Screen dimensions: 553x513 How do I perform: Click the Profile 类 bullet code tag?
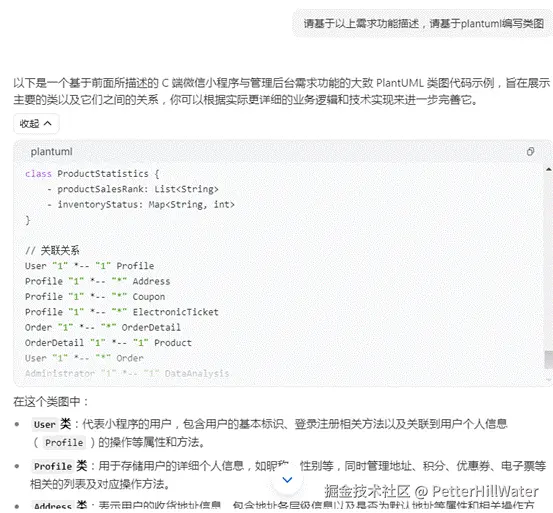(53, 466)
